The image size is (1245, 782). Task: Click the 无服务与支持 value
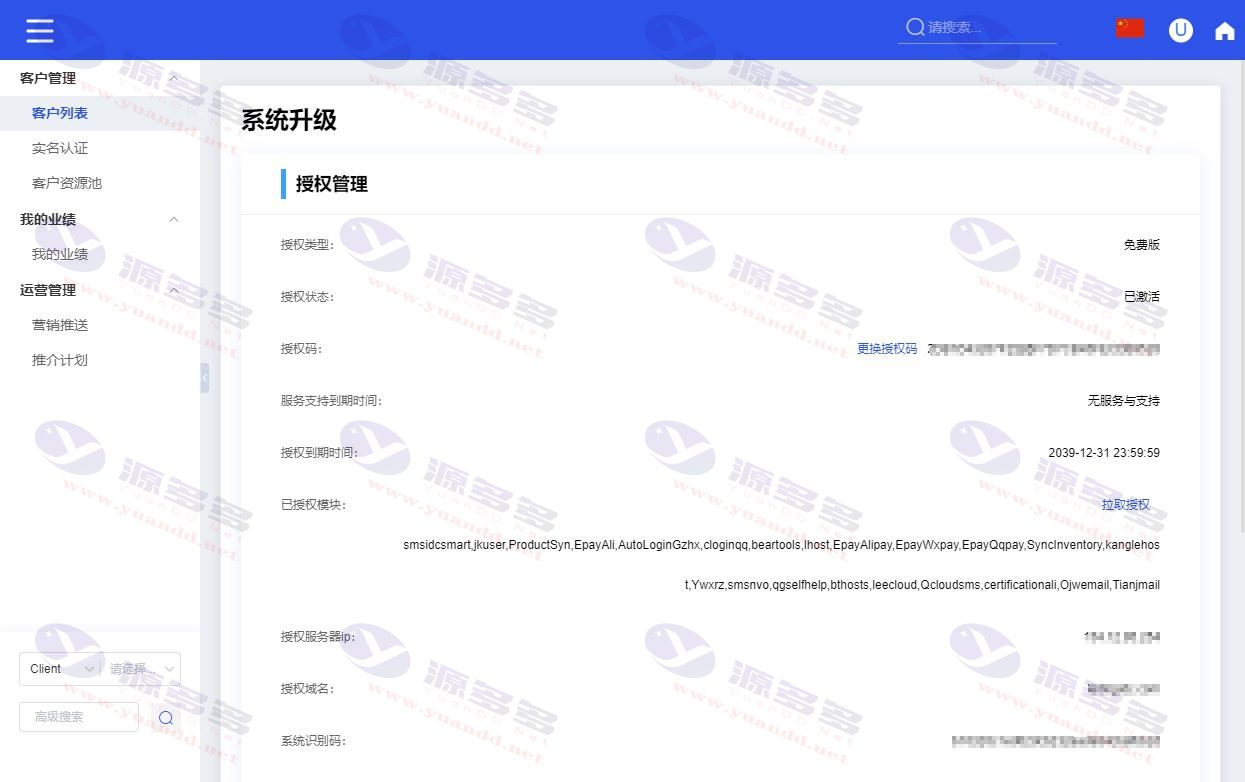[x=1124, y=401]
